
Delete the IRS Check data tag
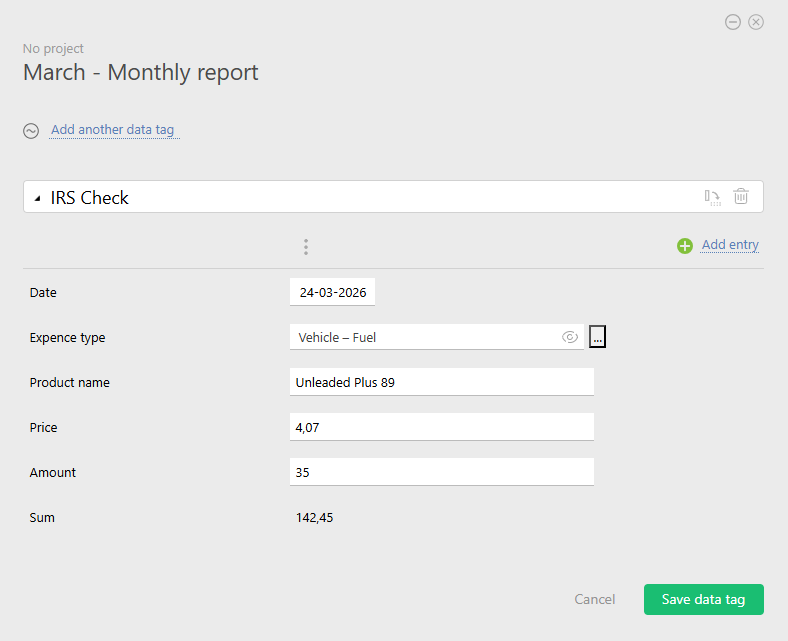[x=741, y=197]
